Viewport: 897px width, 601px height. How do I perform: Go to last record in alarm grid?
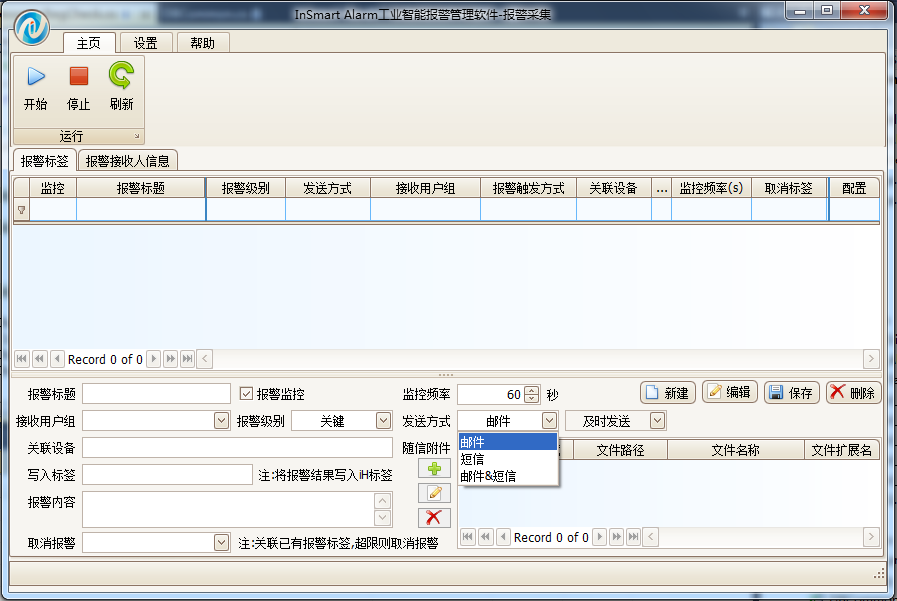[188, 359]
